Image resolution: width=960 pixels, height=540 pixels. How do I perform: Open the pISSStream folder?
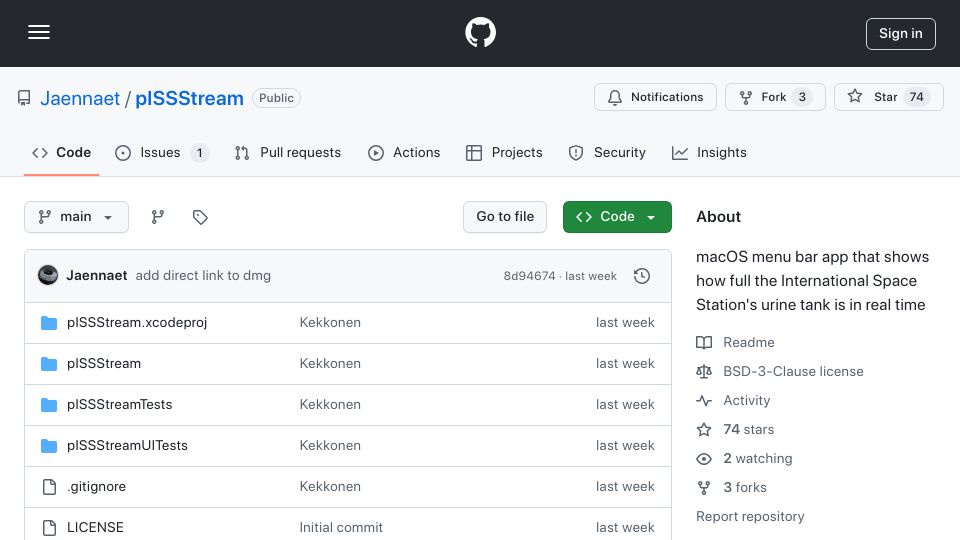click(x=104, y=364)
